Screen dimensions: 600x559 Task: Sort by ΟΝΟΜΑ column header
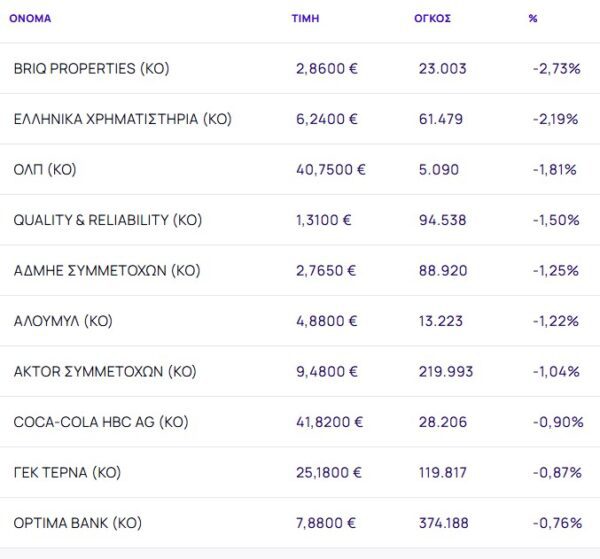[31, 18]
